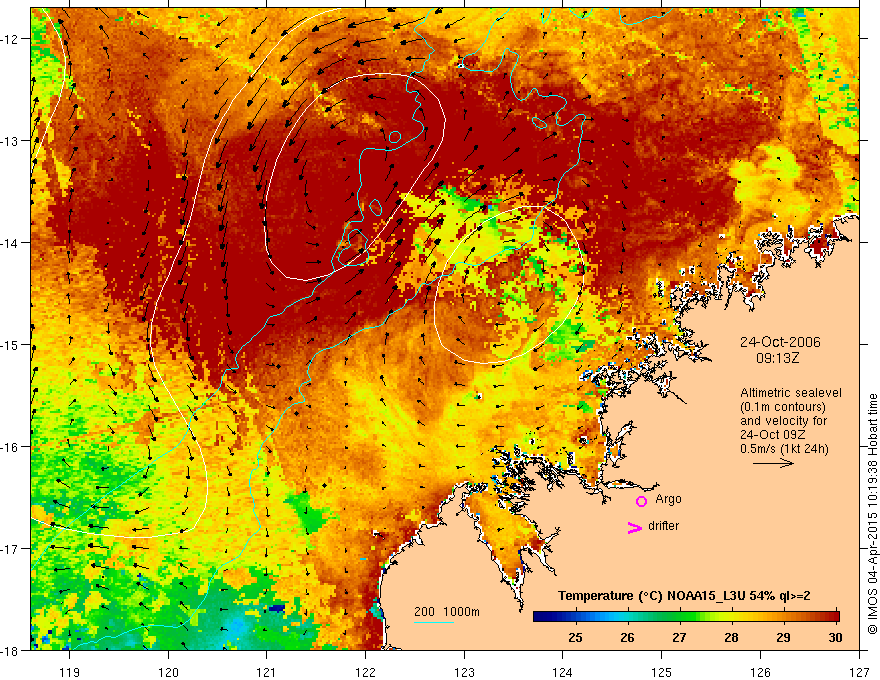
Task: Click the colorbar value 29
Action: (783, 638)
